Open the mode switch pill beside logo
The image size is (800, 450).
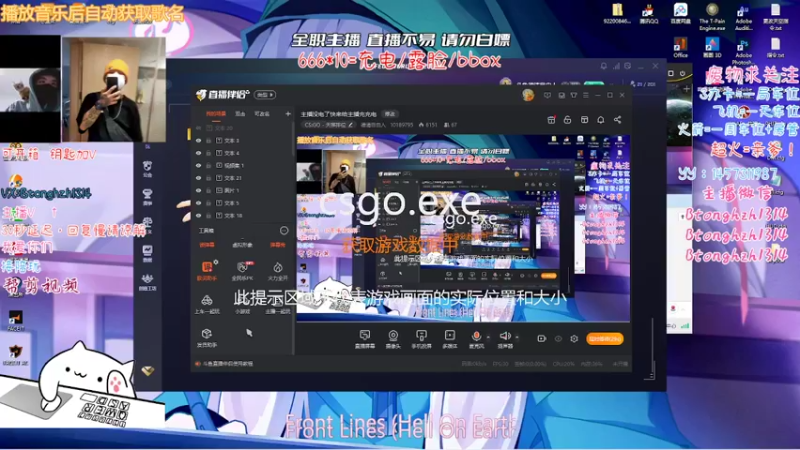pos(265,95)
